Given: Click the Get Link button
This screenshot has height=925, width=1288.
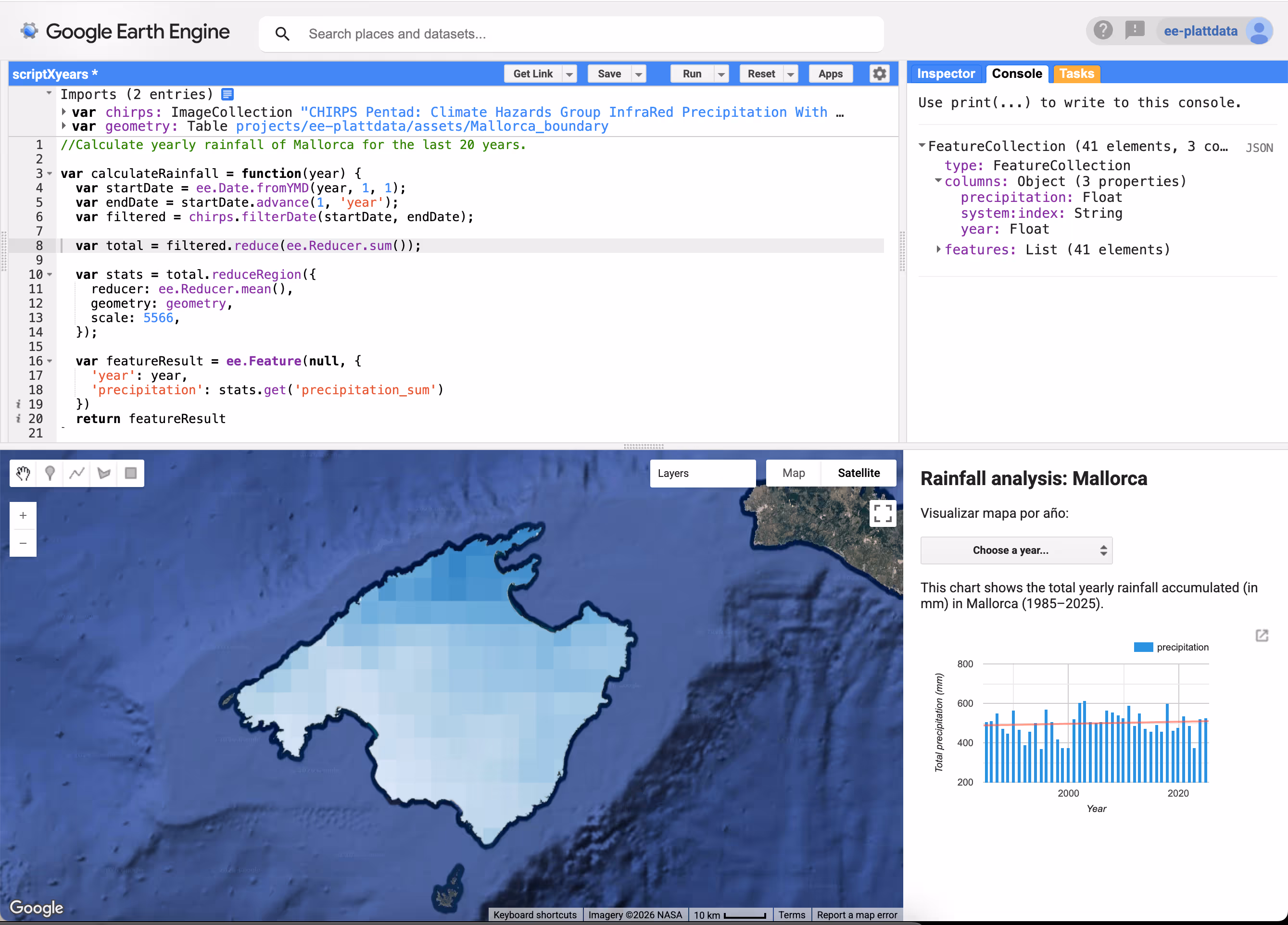Looking at the screenshot, I should coord(533,74).
